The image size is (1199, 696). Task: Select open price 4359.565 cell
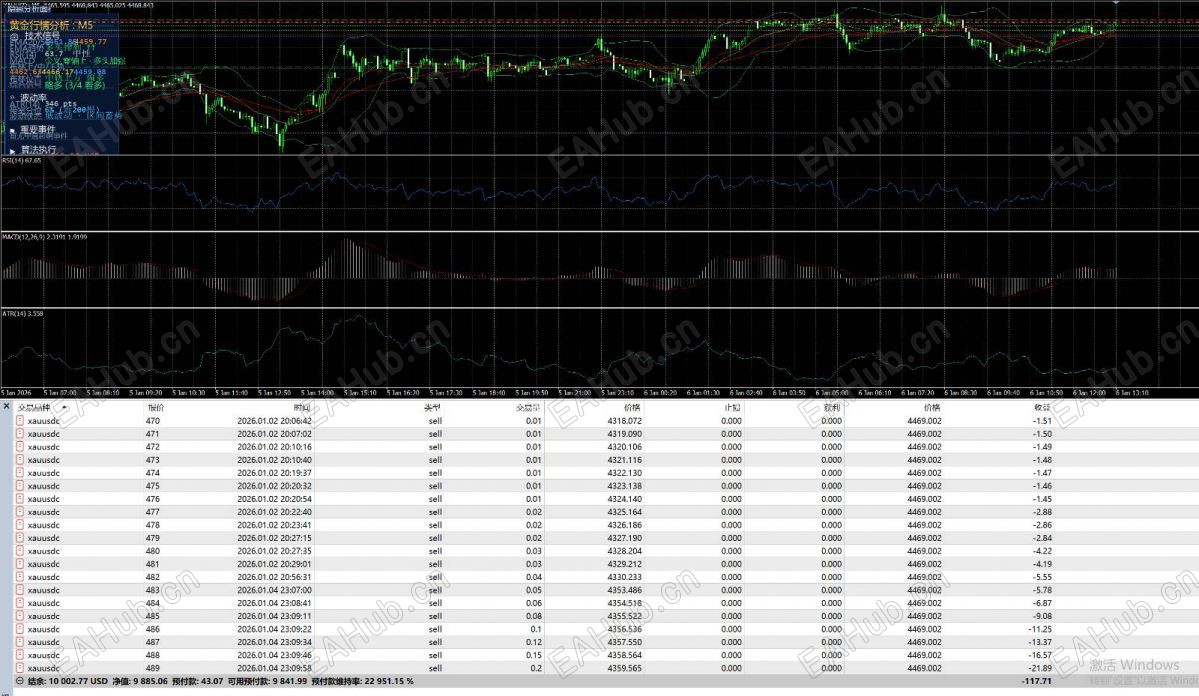click(x=625, y=668)
